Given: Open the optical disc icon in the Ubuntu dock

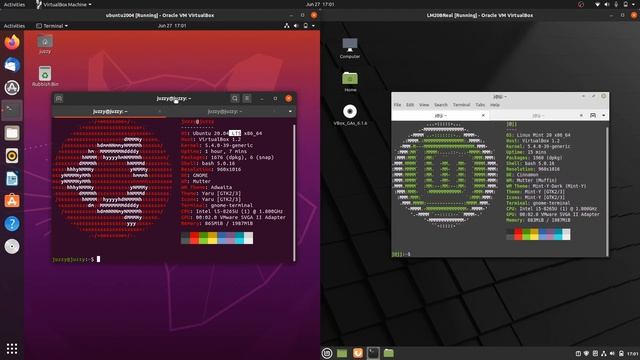Looking at the screenshot, I should click(x=12, y=247).
